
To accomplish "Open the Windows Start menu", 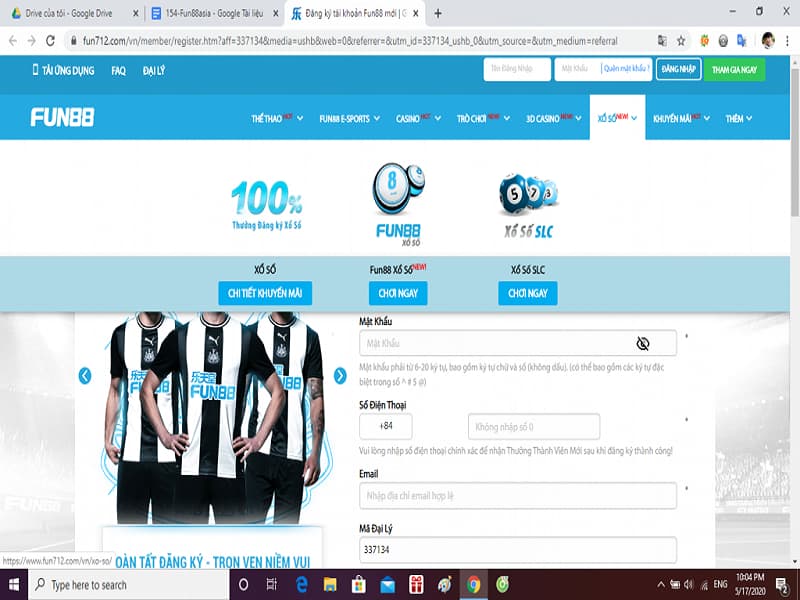I will click(x=14, y=584).
